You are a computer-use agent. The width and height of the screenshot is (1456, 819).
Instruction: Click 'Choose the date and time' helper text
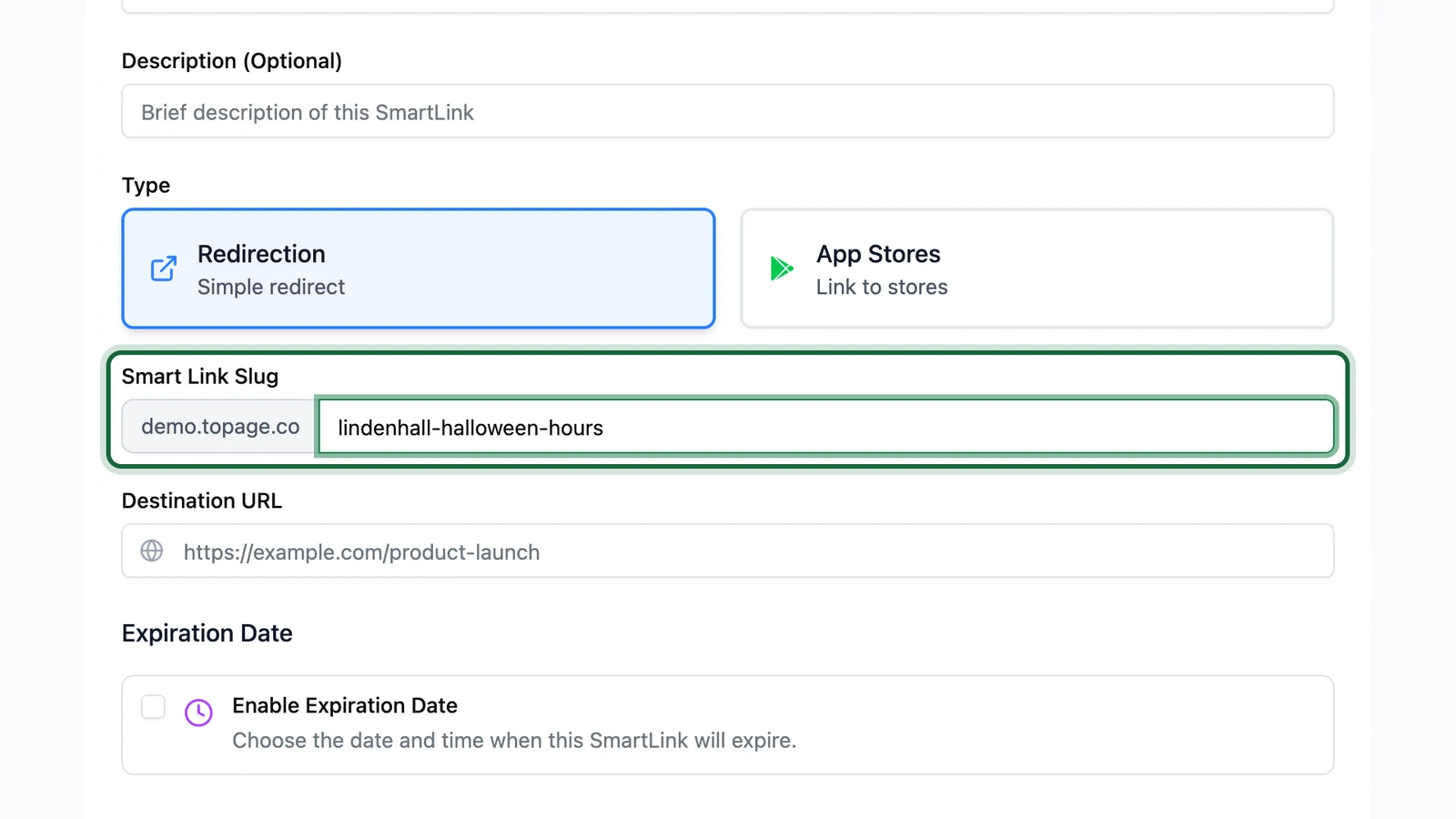(514, 740)
